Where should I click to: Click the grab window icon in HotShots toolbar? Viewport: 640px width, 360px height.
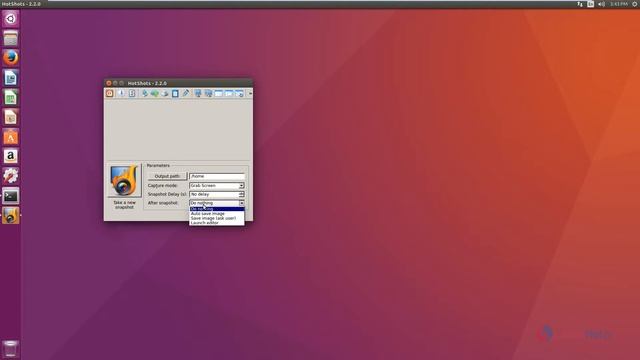pyautogui.click(x=218, y=93)
